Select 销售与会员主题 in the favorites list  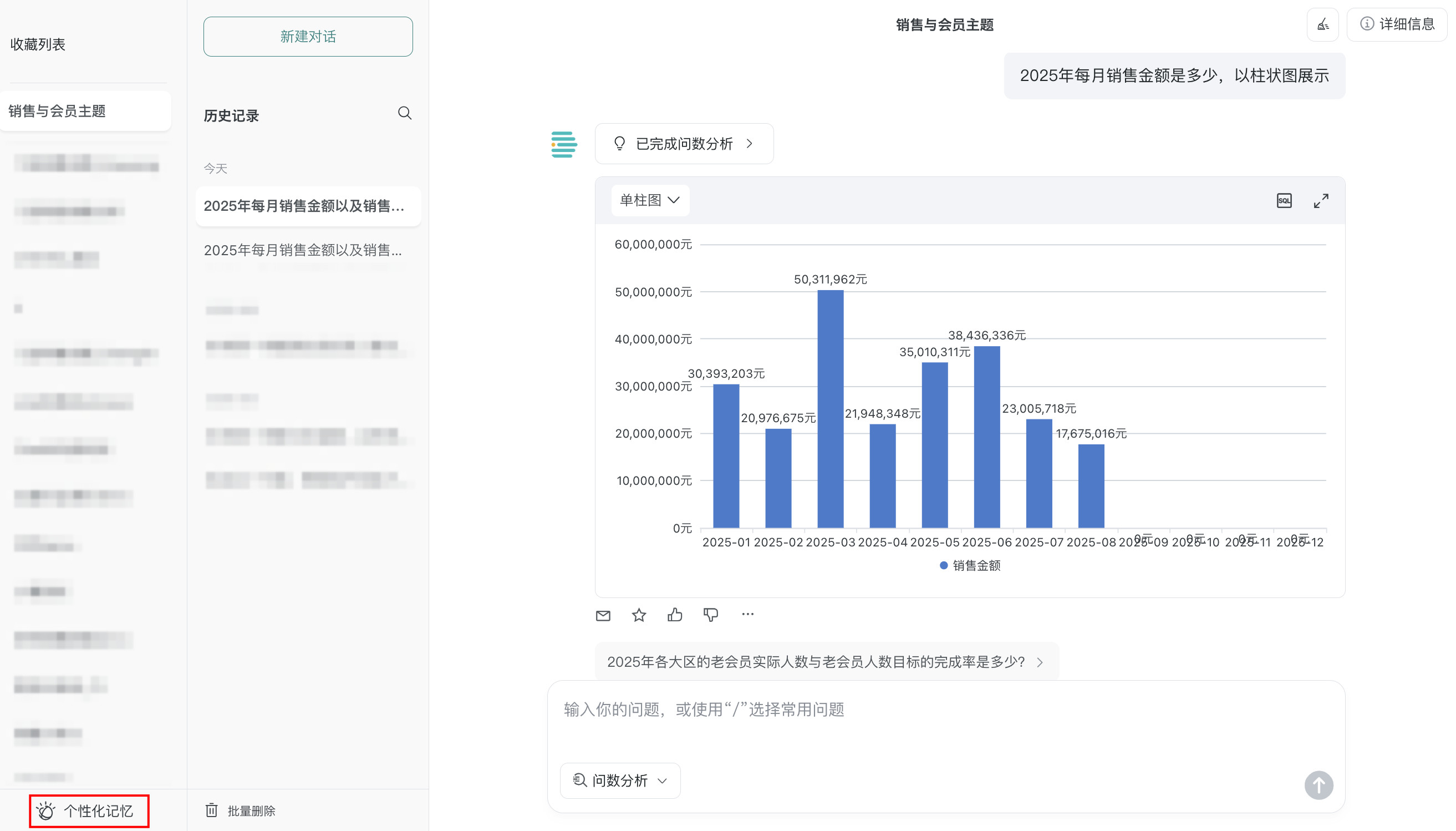tap(85, 111)
